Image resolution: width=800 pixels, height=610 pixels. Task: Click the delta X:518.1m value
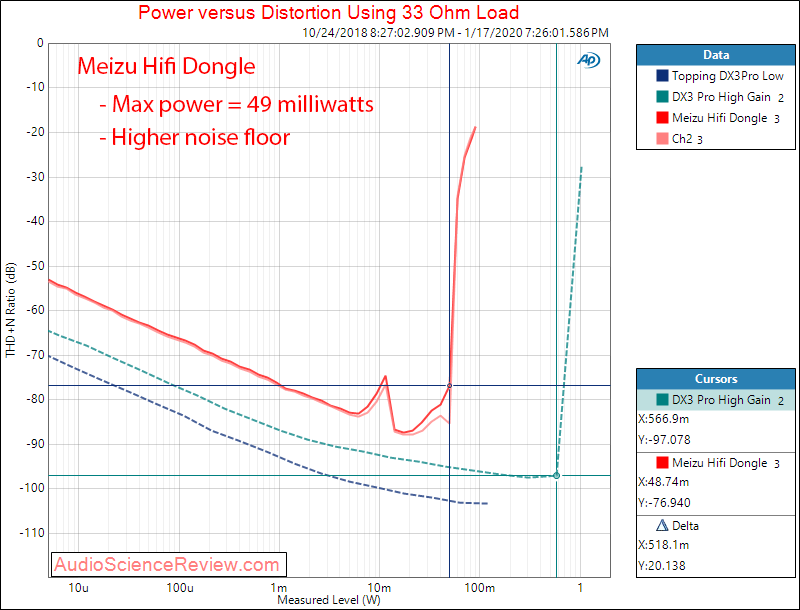[x=662, y=545]
